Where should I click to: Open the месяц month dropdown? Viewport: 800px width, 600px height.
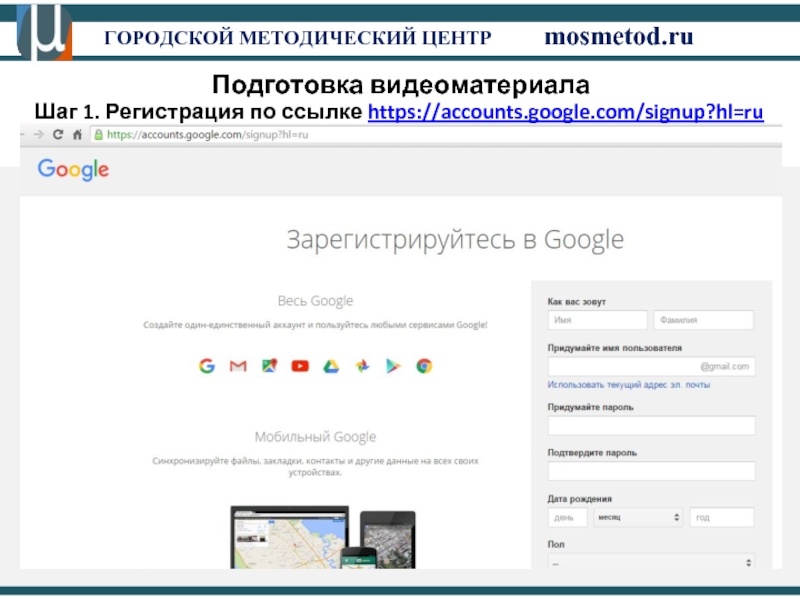pyautogui.click(x=638, y=517)
